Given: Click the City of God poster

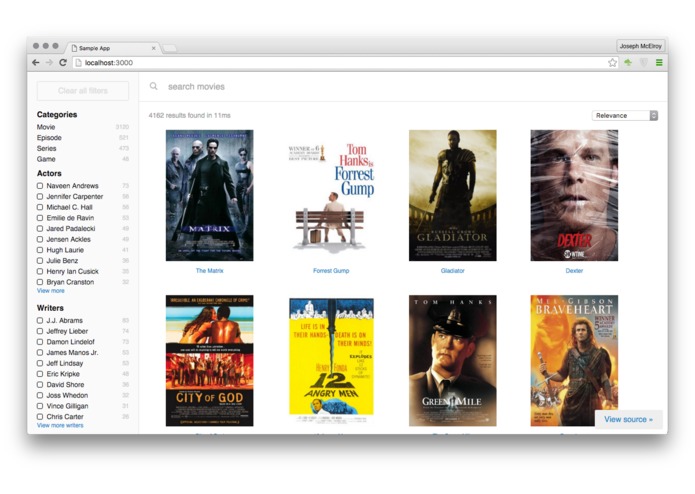Looking at the screenshot, I should point(209,361).
